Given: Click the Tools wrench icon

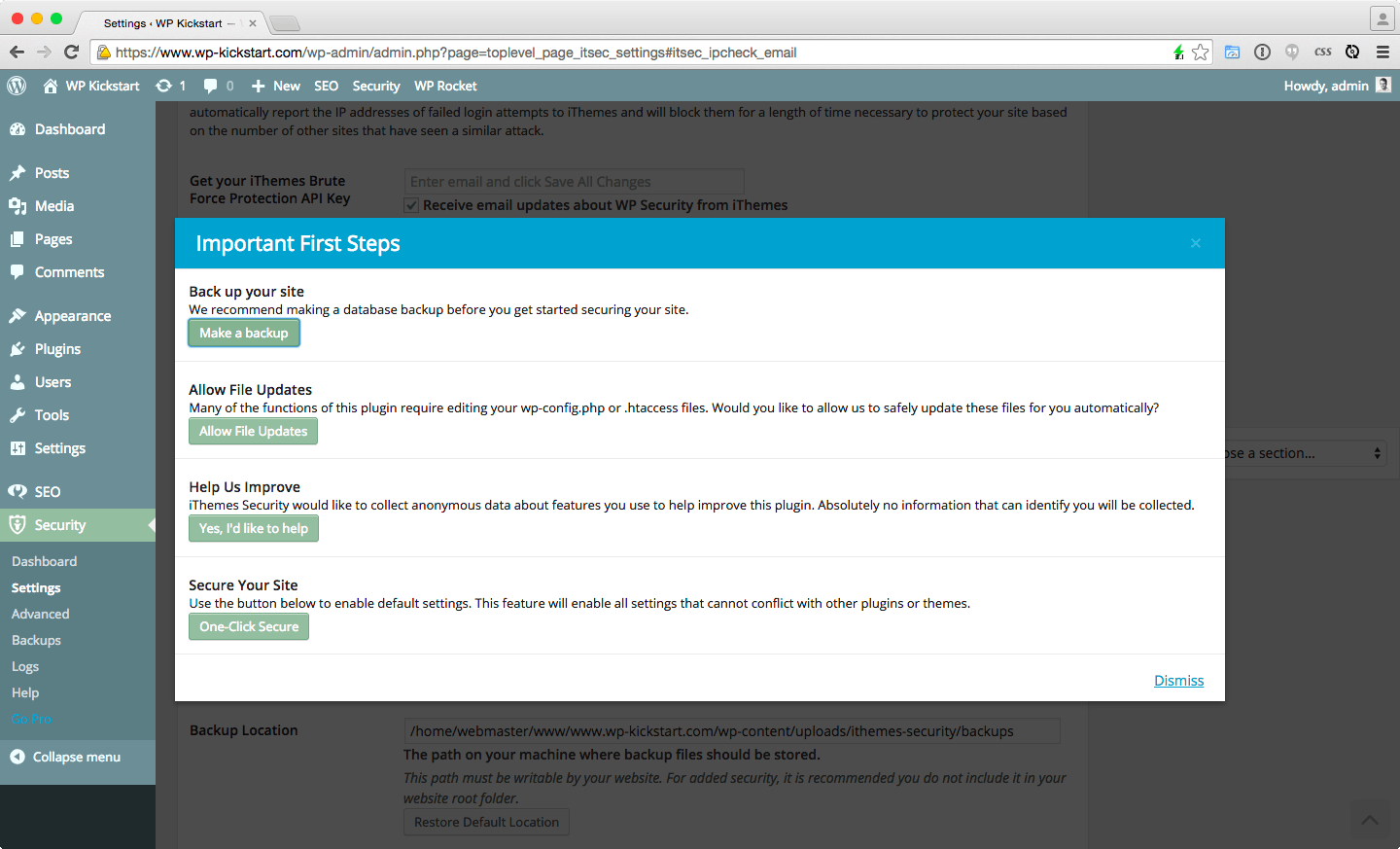Looking at the screenshot, I should pos(17,415).
